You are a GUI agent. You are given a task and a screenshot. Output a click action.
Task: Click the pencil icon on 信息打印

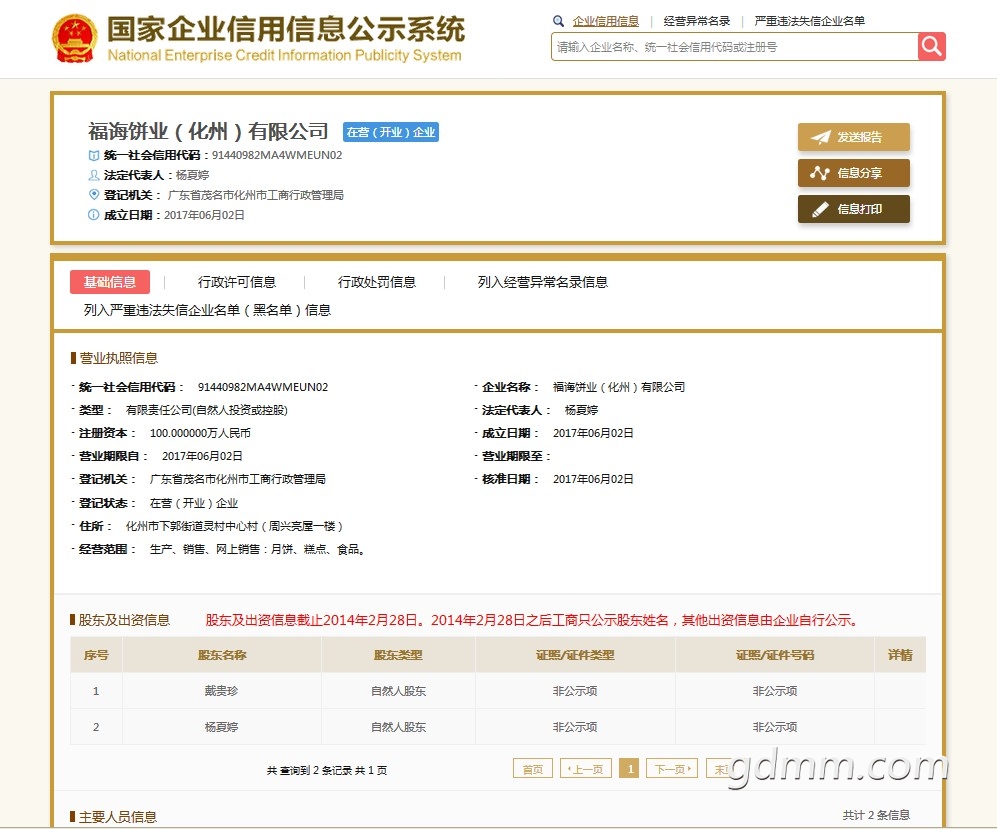(x=820, y=209)
